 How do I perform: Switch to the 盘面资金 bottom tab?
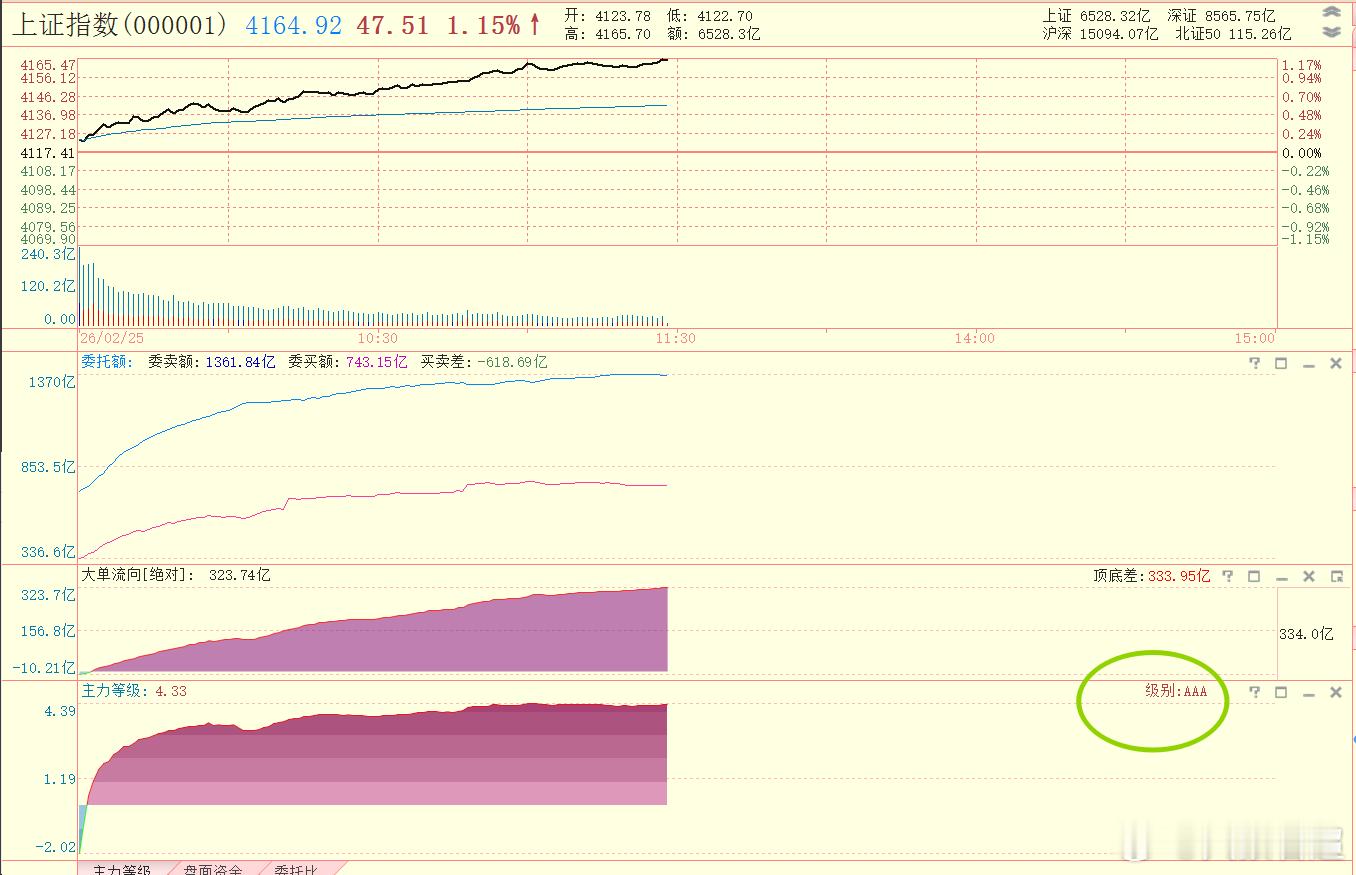click(x=211, y=868)
